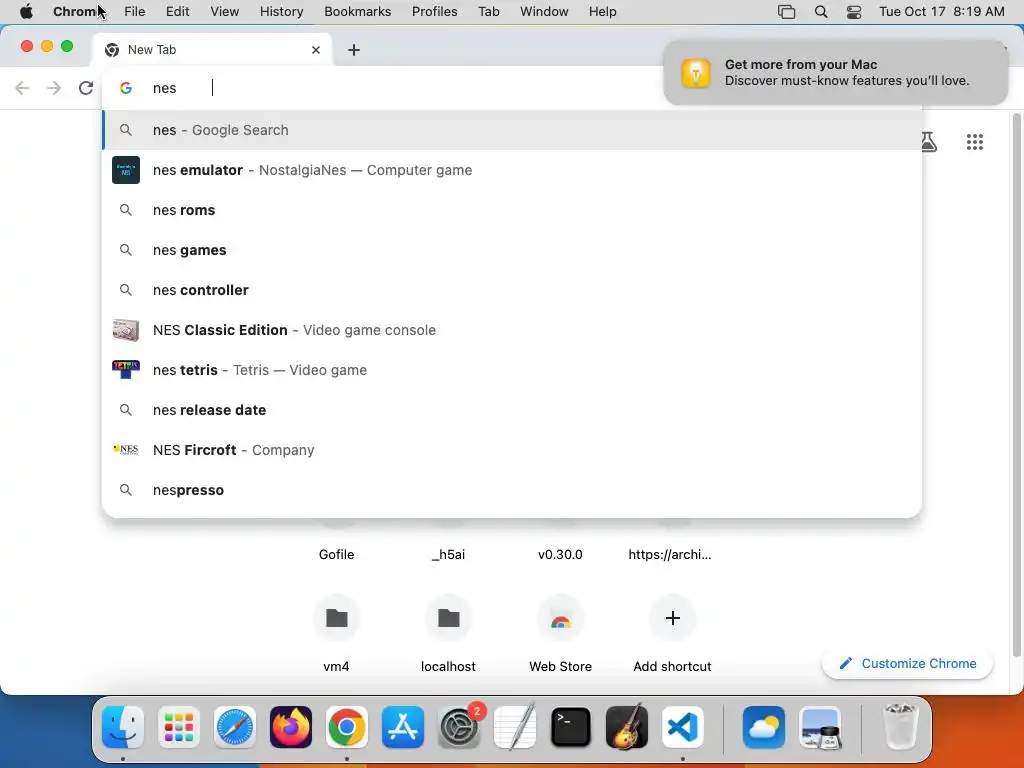
Task: Choose the NES Classic Edition suggestion
Action: 512,330
